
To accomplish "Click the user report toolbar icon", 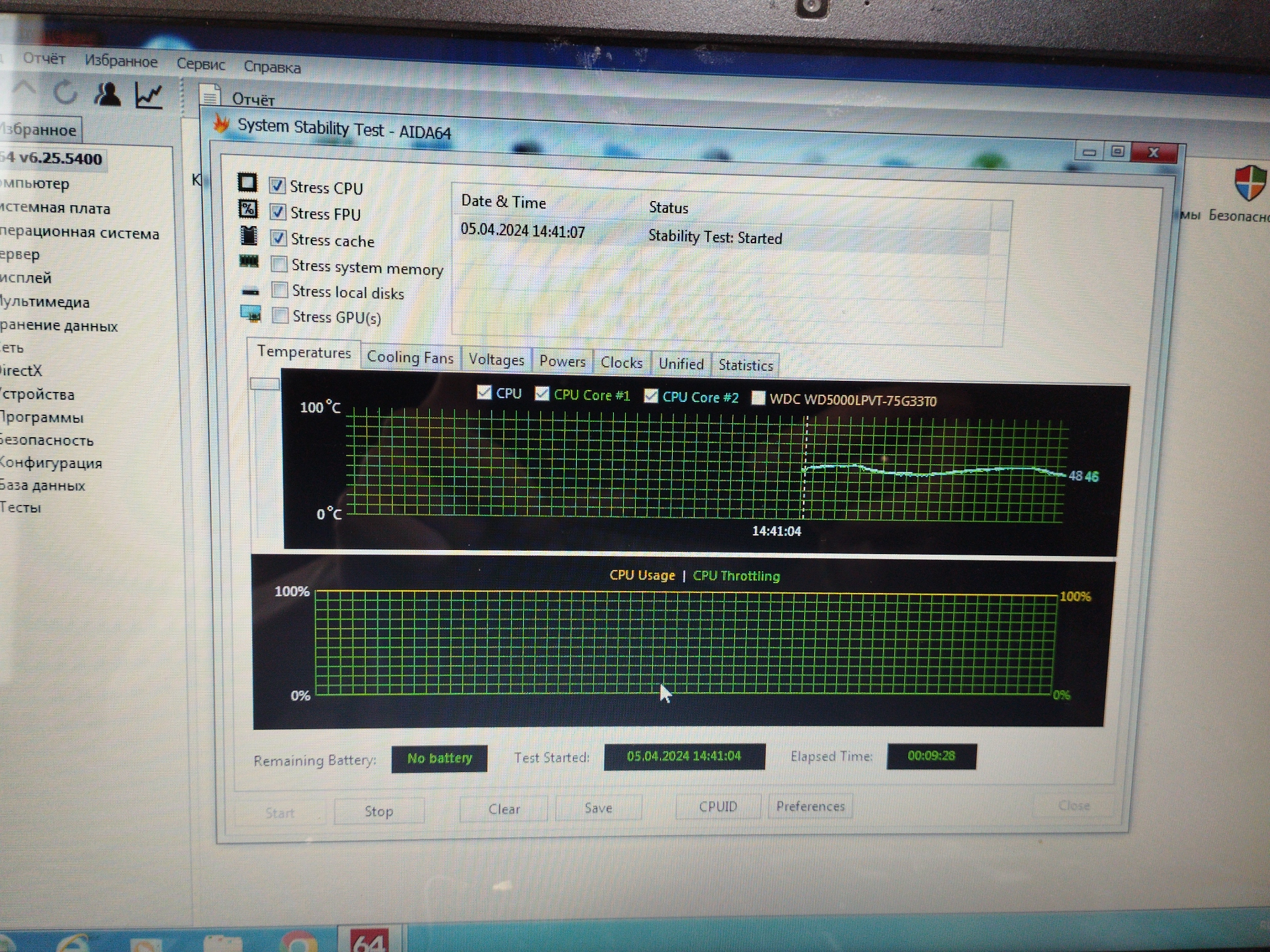I will pyautogui.click(x=108, y=95).
